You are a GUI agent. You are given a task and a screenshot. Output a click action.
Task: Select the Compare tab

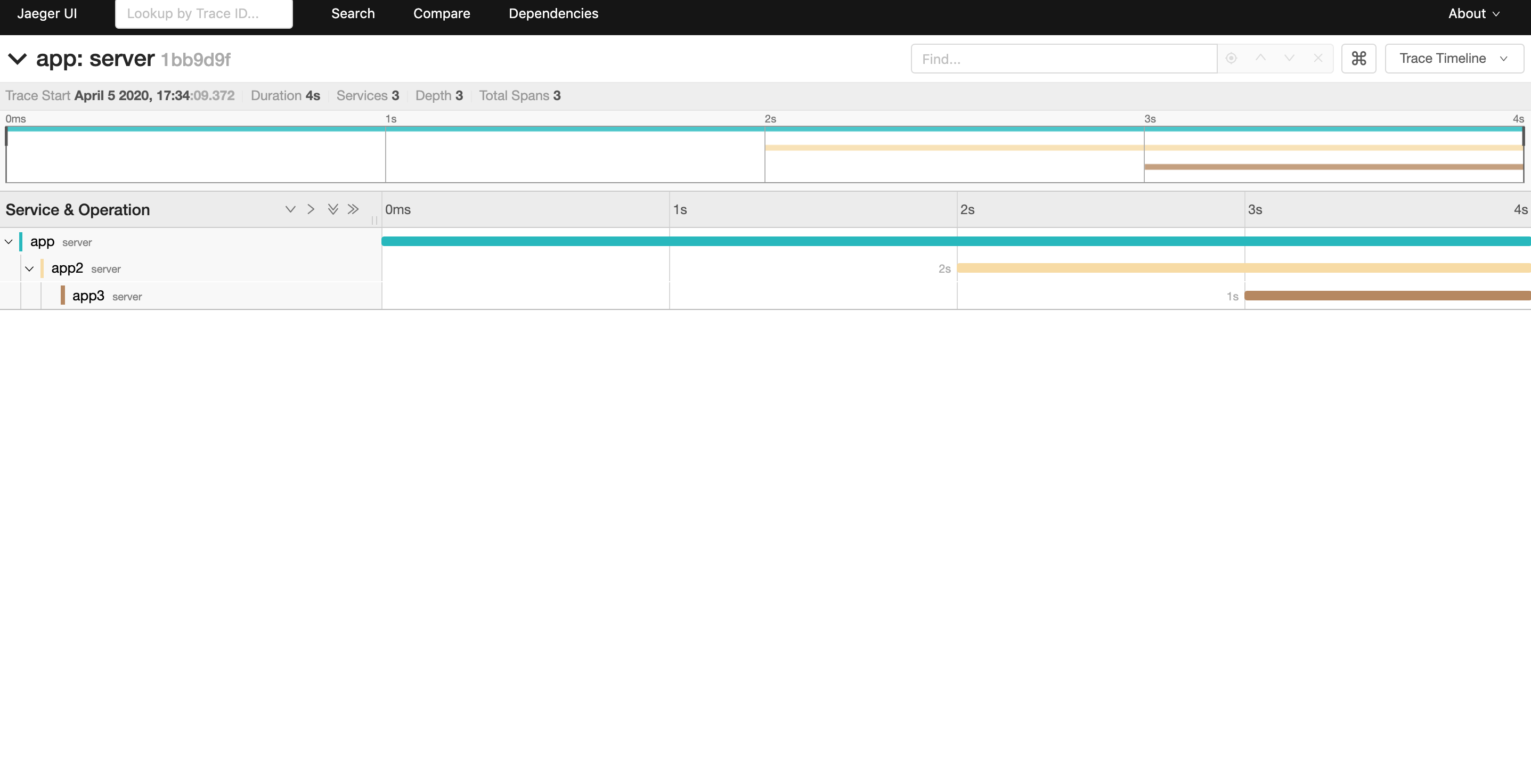coord(441,14)
